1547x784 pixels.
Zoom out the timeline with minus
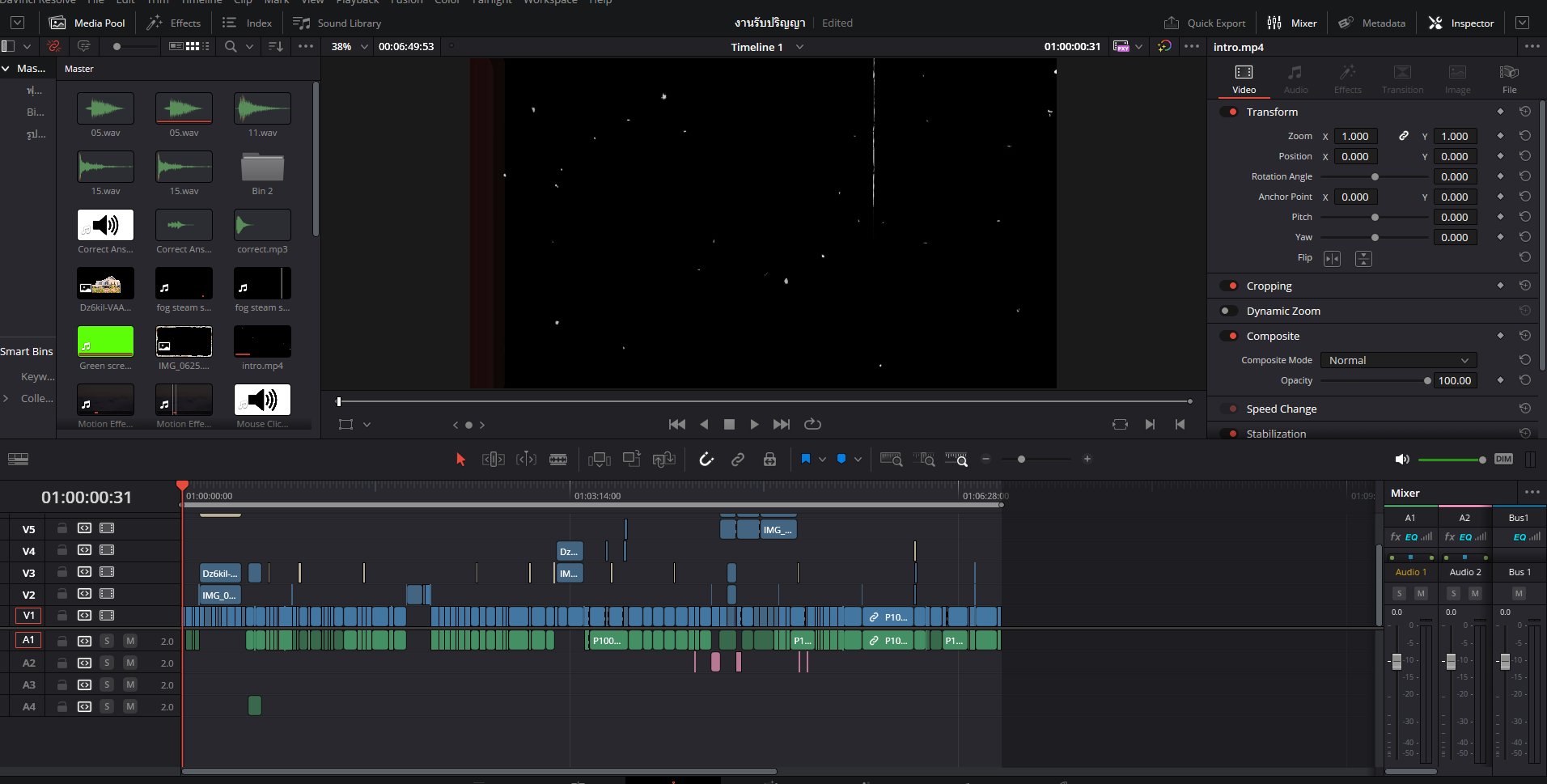[x=985, y=459]
